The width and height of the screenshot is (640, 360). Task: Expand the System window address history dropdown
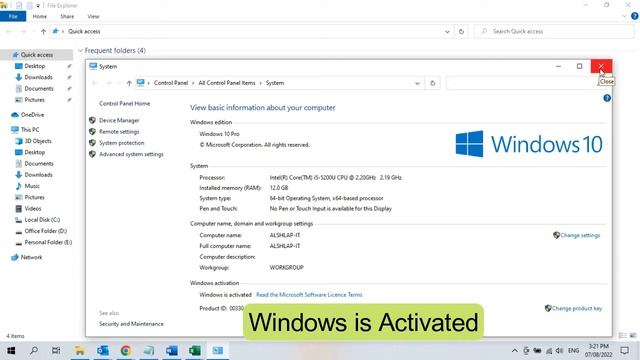(417, 83)
